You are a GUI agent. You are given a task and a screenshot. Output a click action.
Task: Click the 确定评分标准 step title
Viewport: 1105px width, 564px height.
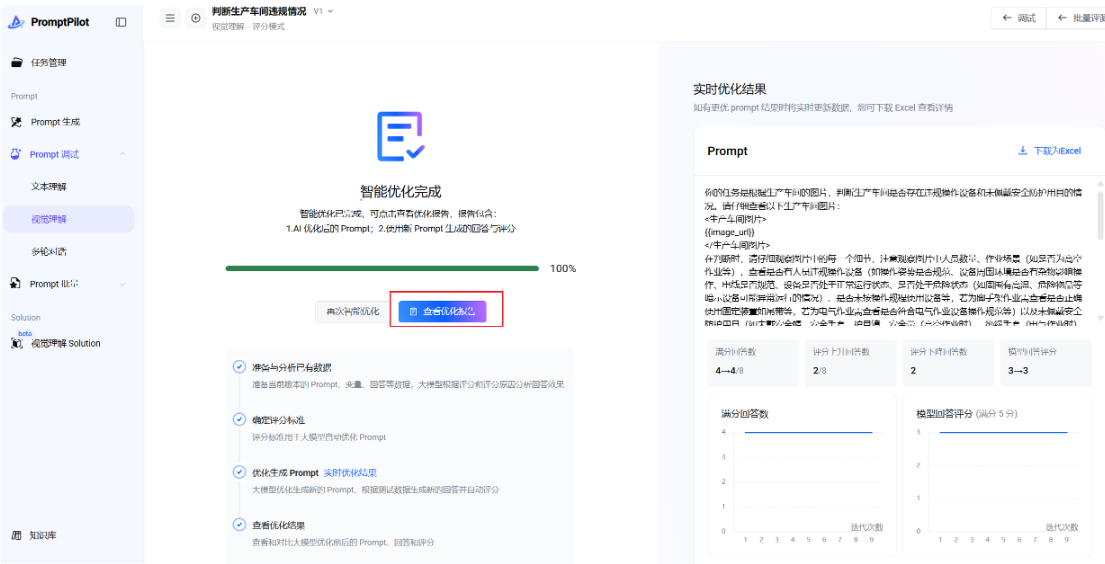(278, 420)
